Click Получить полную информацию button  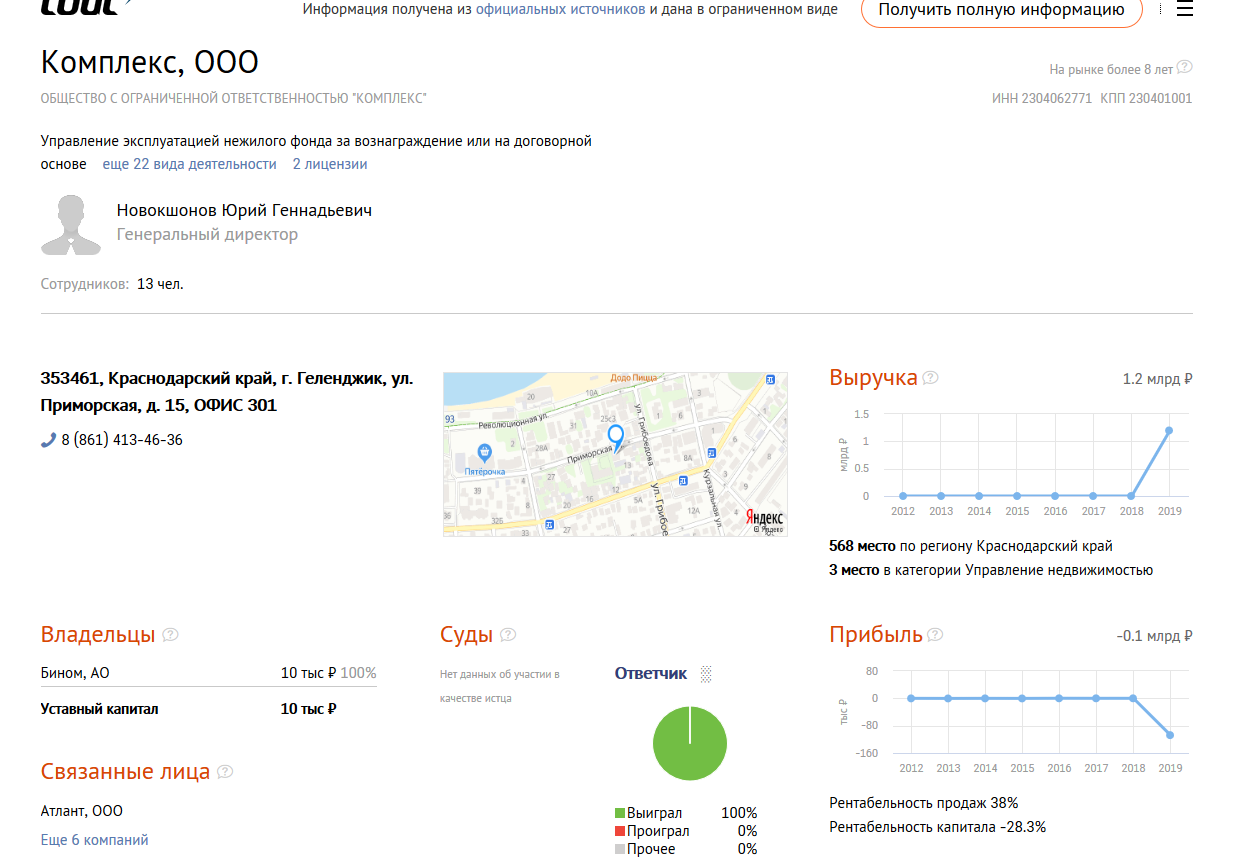[x=1001, y=10]
